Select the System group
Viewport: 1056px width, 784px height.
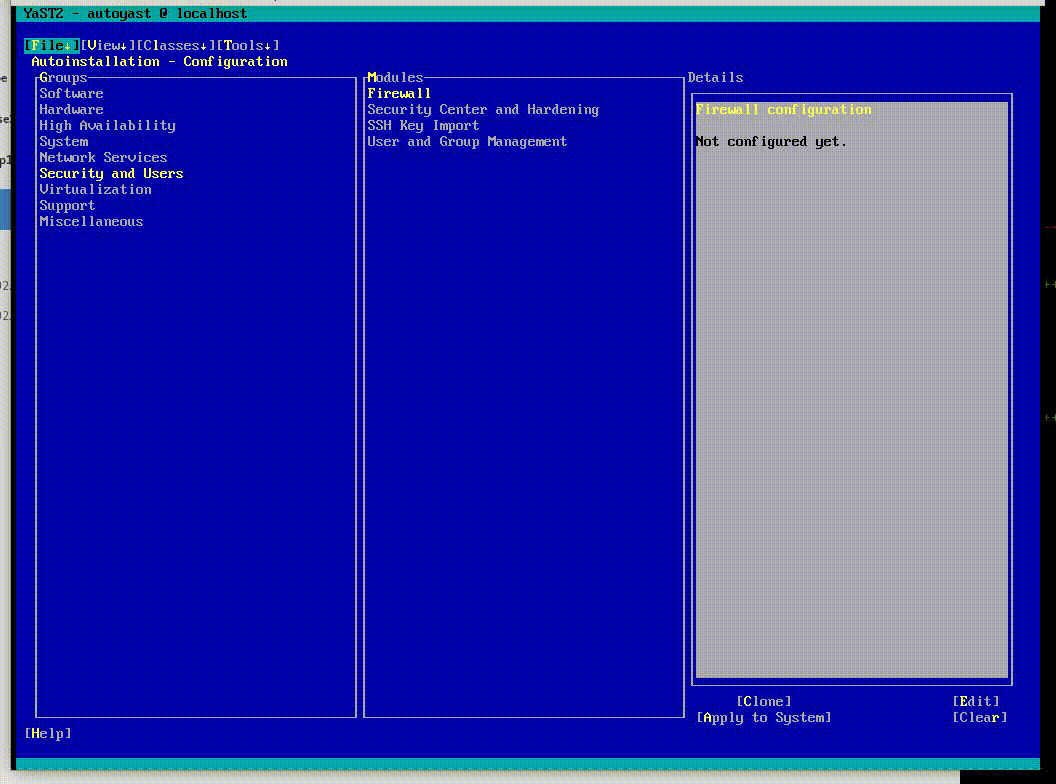(63, 141)
